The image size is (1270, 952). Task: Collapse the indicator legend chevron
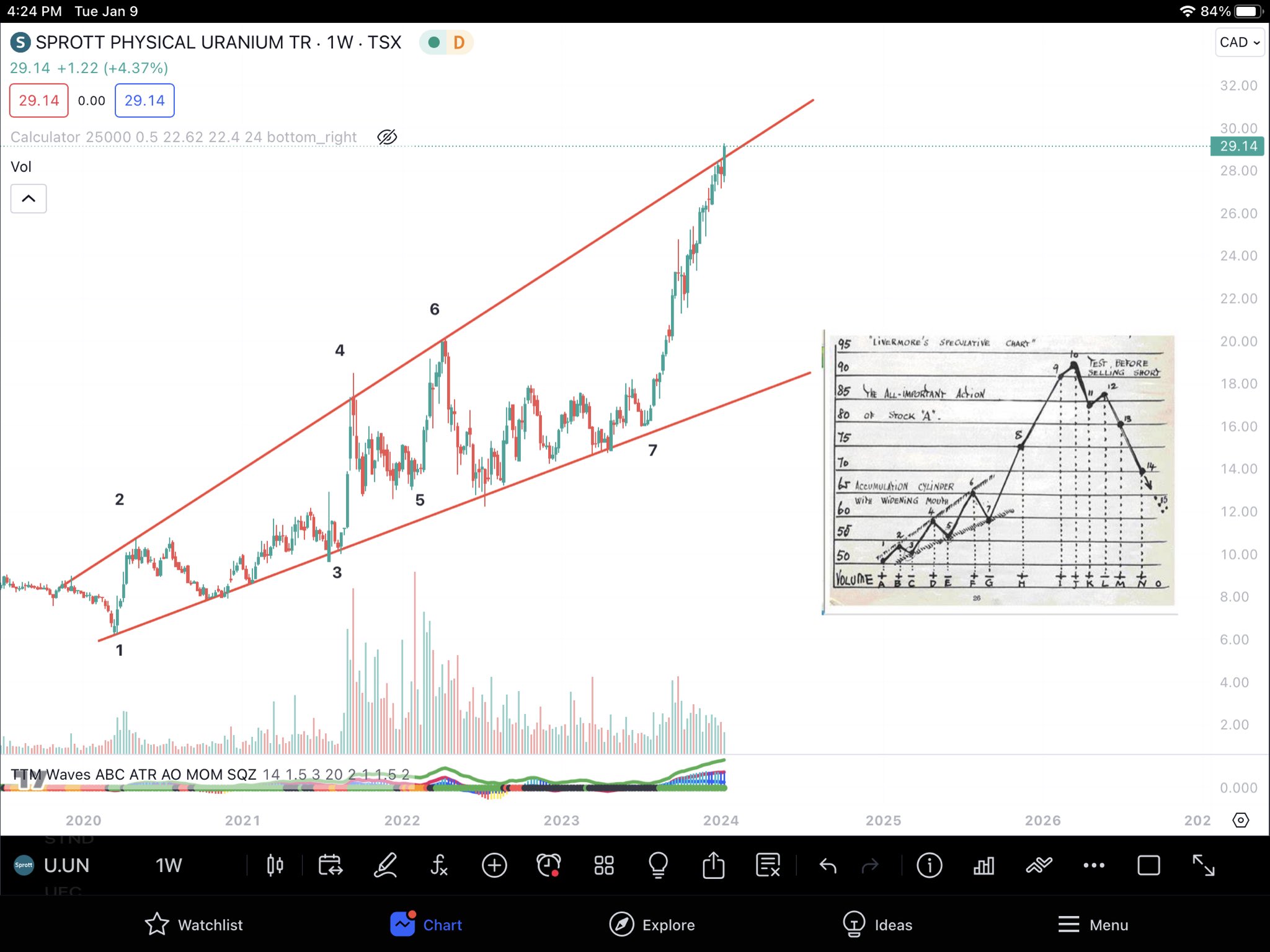29,198
